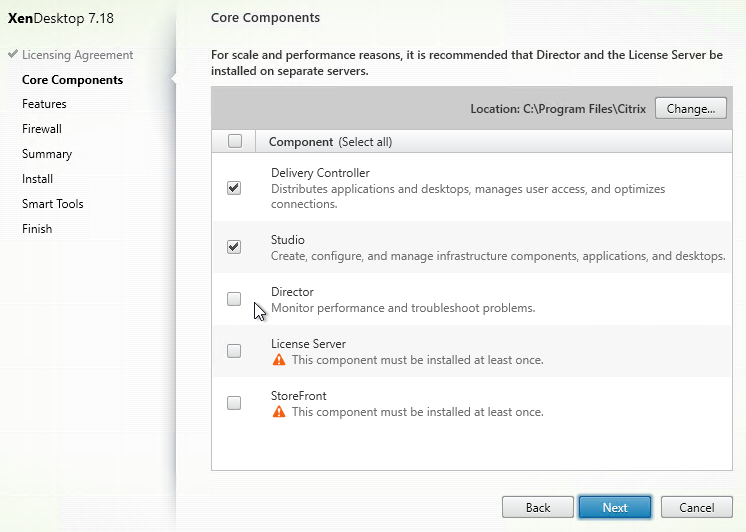Click the Delivery Controller title
746x532 pixels.
[320, 173]
